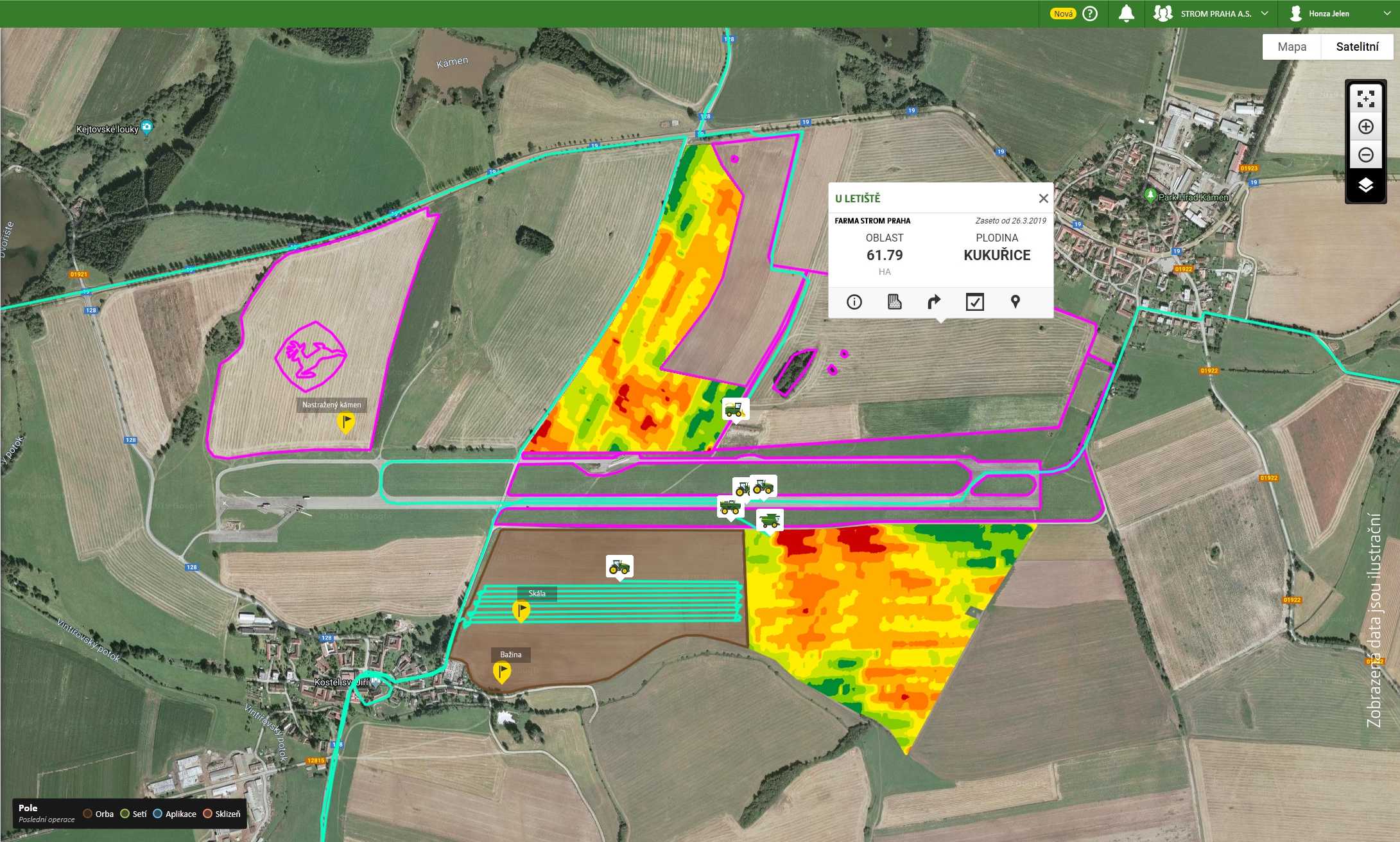Select the Sklizeň operation radio option
The image size is (1400, 842).
coord(207,814)
